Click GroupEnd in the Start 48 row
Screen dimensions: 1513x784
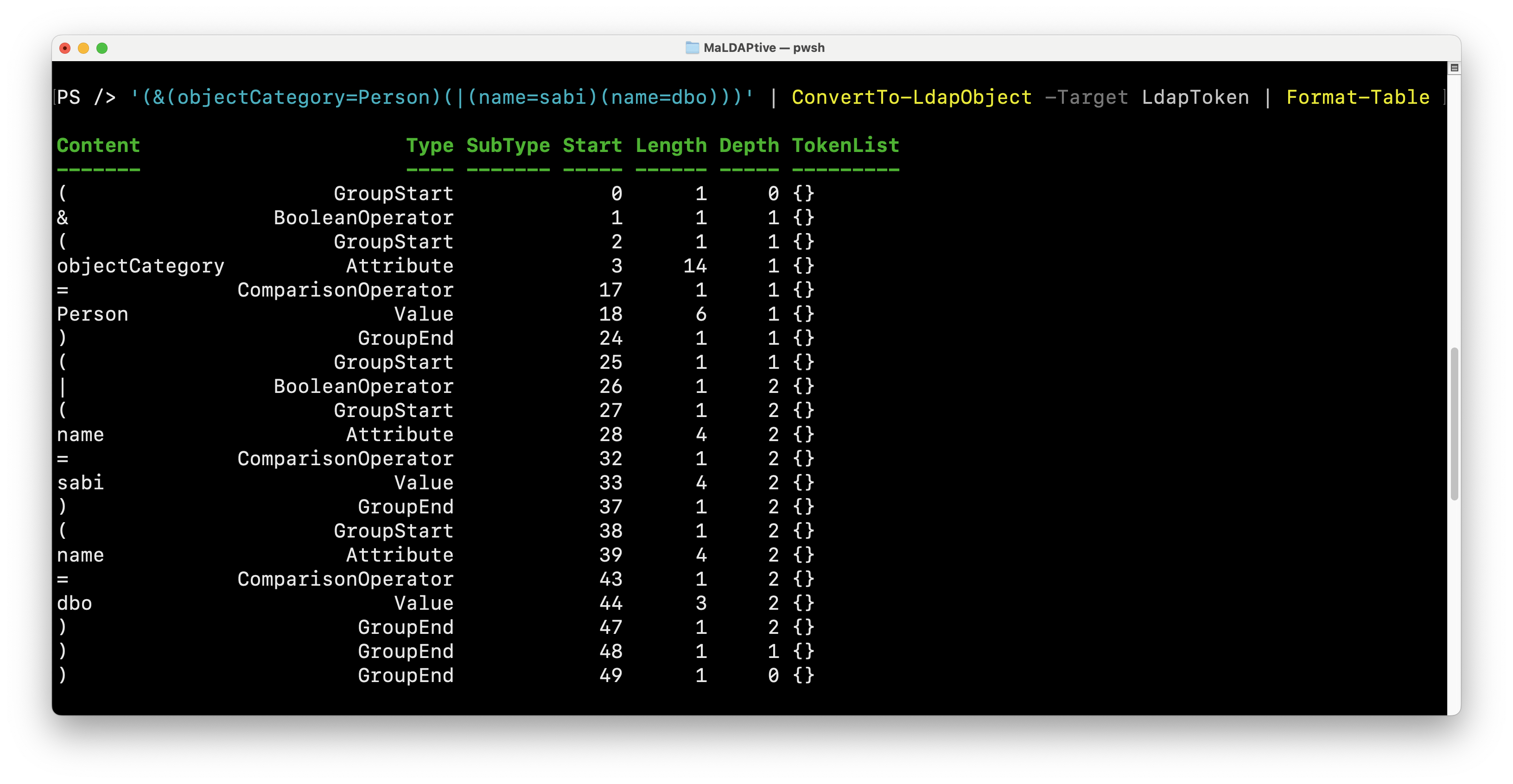[406, 651]
